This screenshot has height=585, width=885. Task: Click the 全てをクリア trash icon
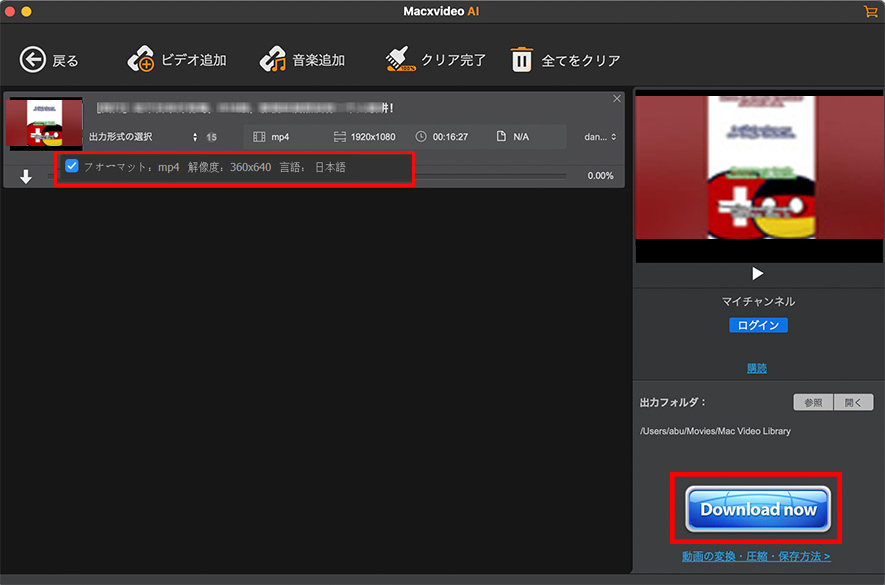521,60
